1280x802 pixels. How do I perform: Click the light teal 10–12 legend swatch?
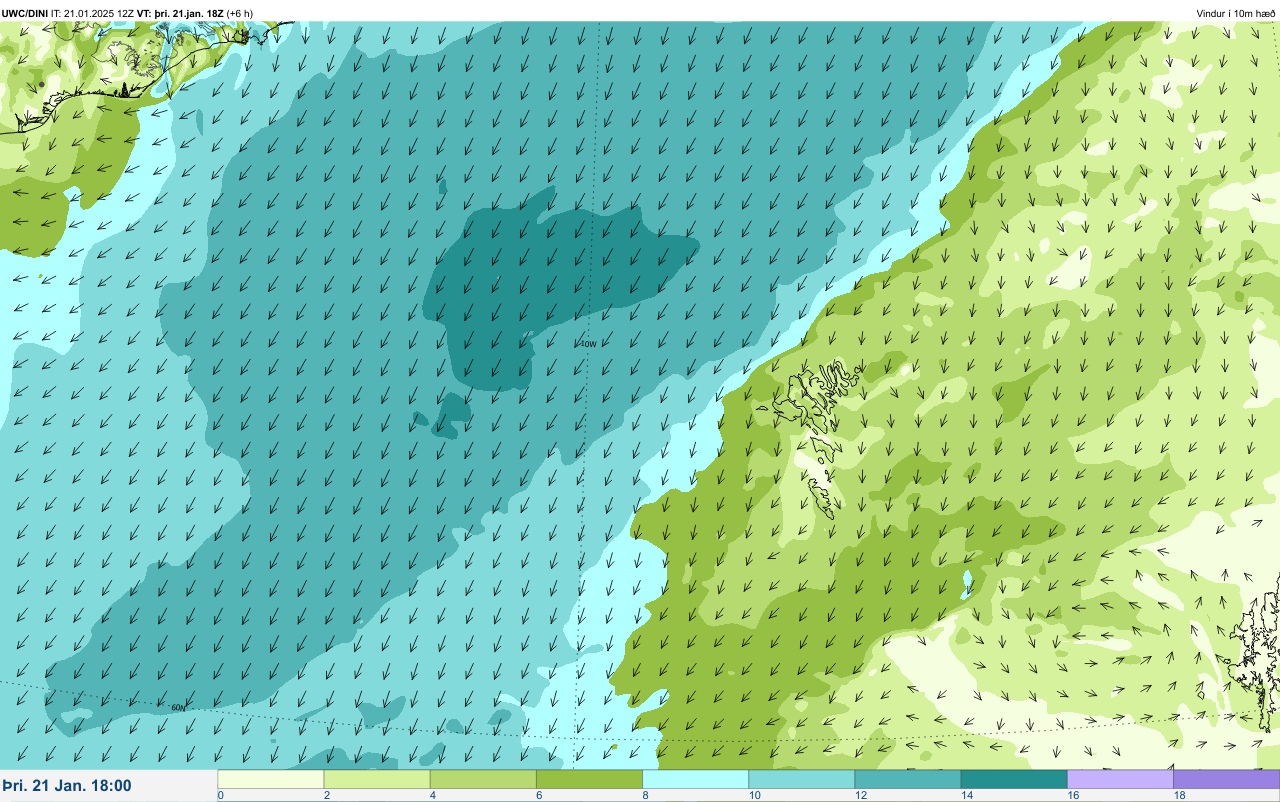(x=801, y=779)
